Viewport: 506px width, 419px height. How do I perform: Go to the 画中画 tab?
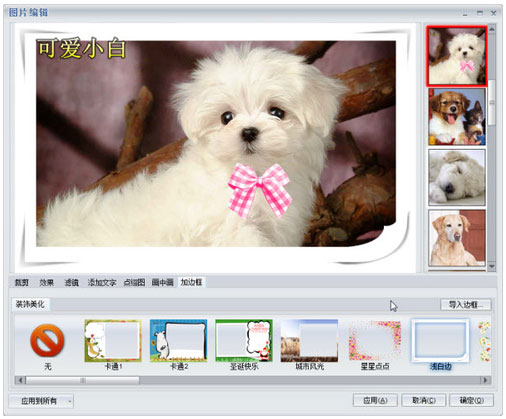(x=163, y=283)
